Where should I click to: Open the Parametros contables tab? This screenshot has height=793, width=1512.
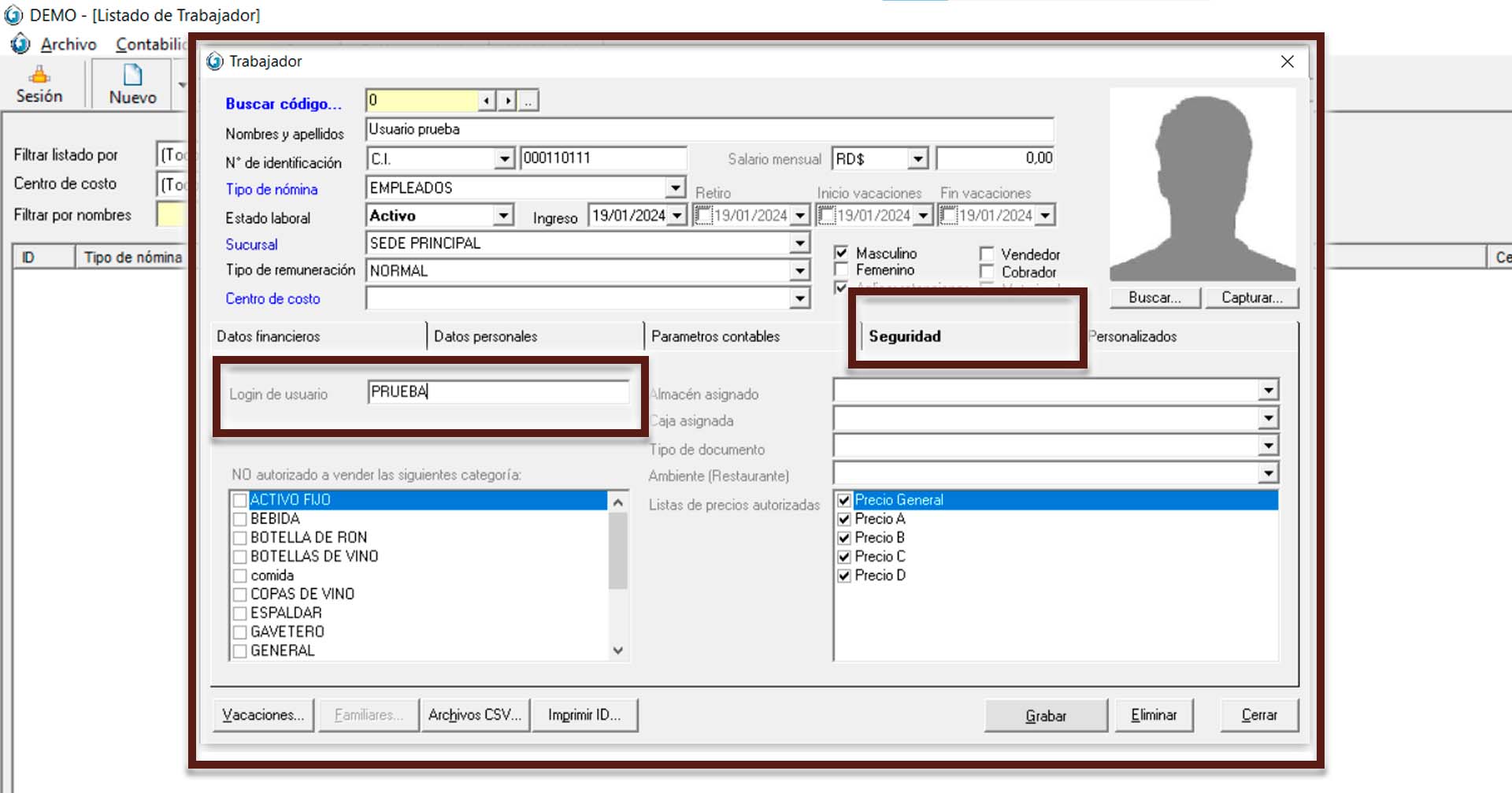click(715, 336)
